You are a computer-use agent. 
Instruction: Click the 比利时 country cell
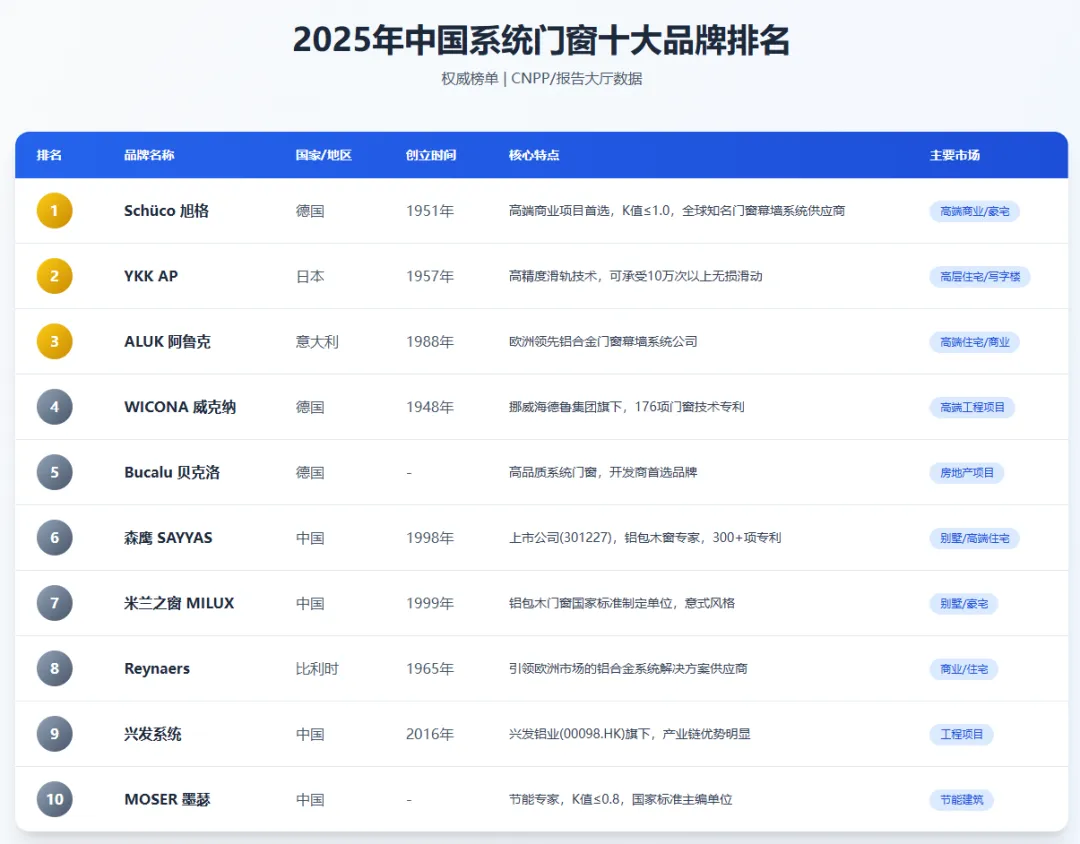point(317,670)
